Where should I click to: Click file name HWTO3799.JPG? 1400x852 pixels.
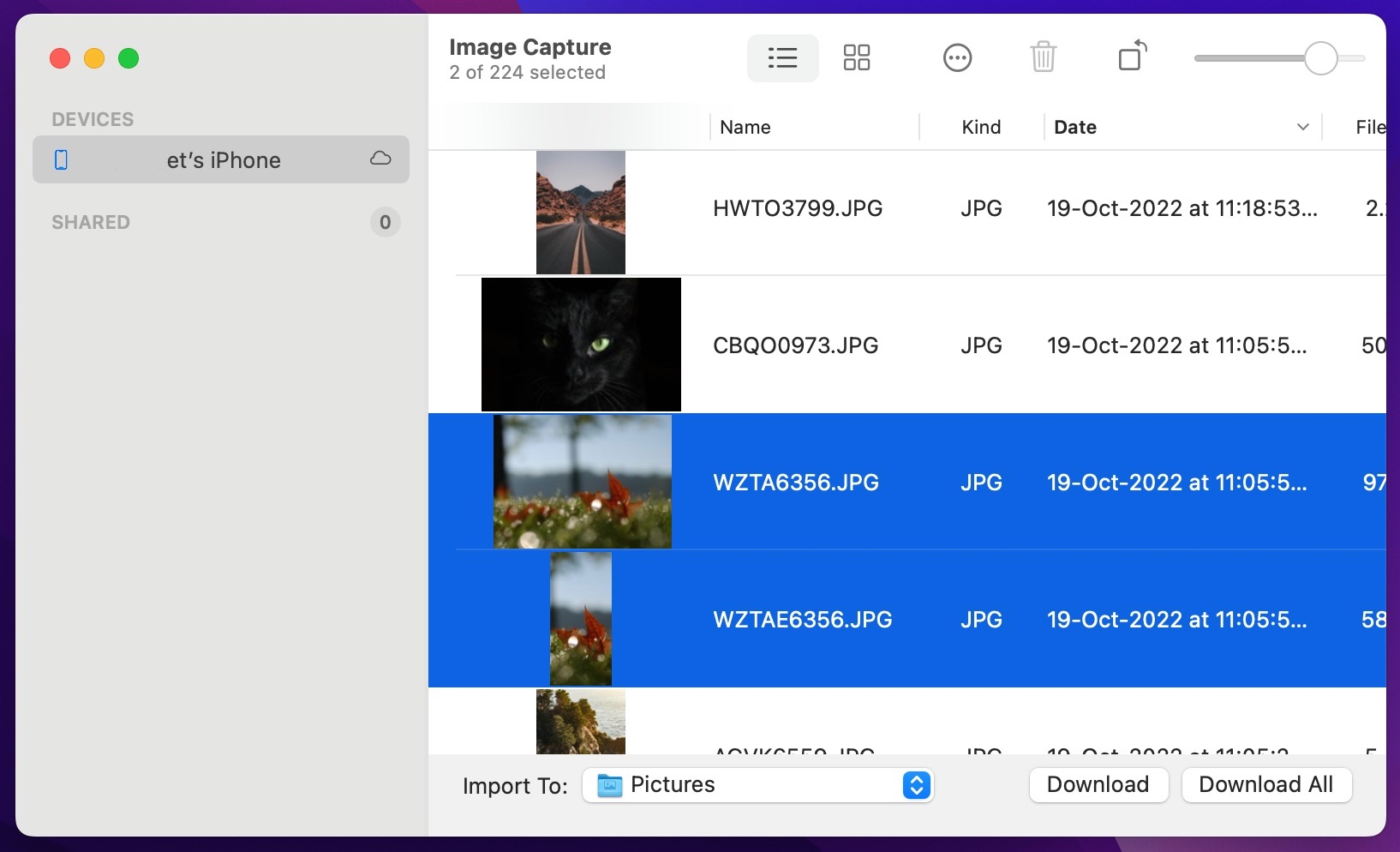pos(798,208)
